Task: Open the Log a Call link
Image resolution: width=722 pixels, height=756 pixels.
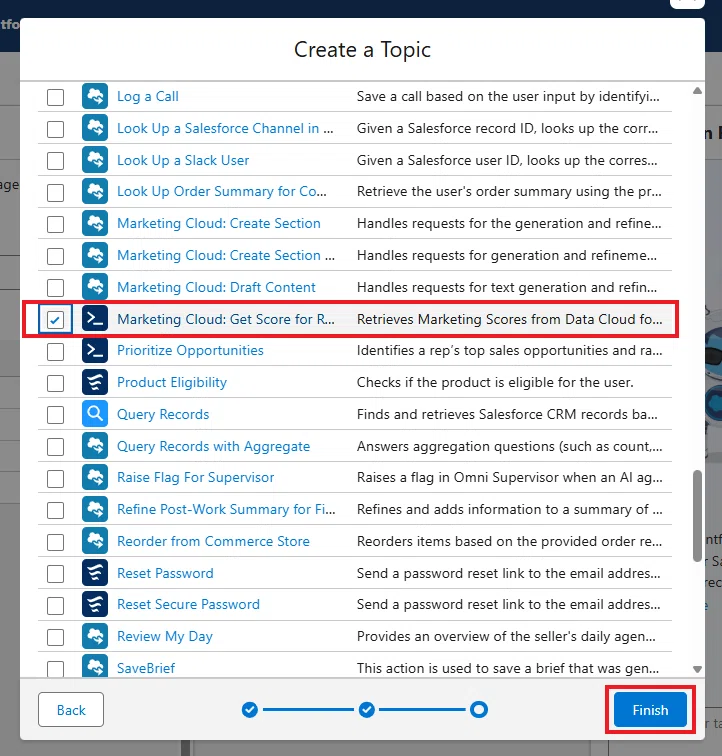Action: point(148,96)
